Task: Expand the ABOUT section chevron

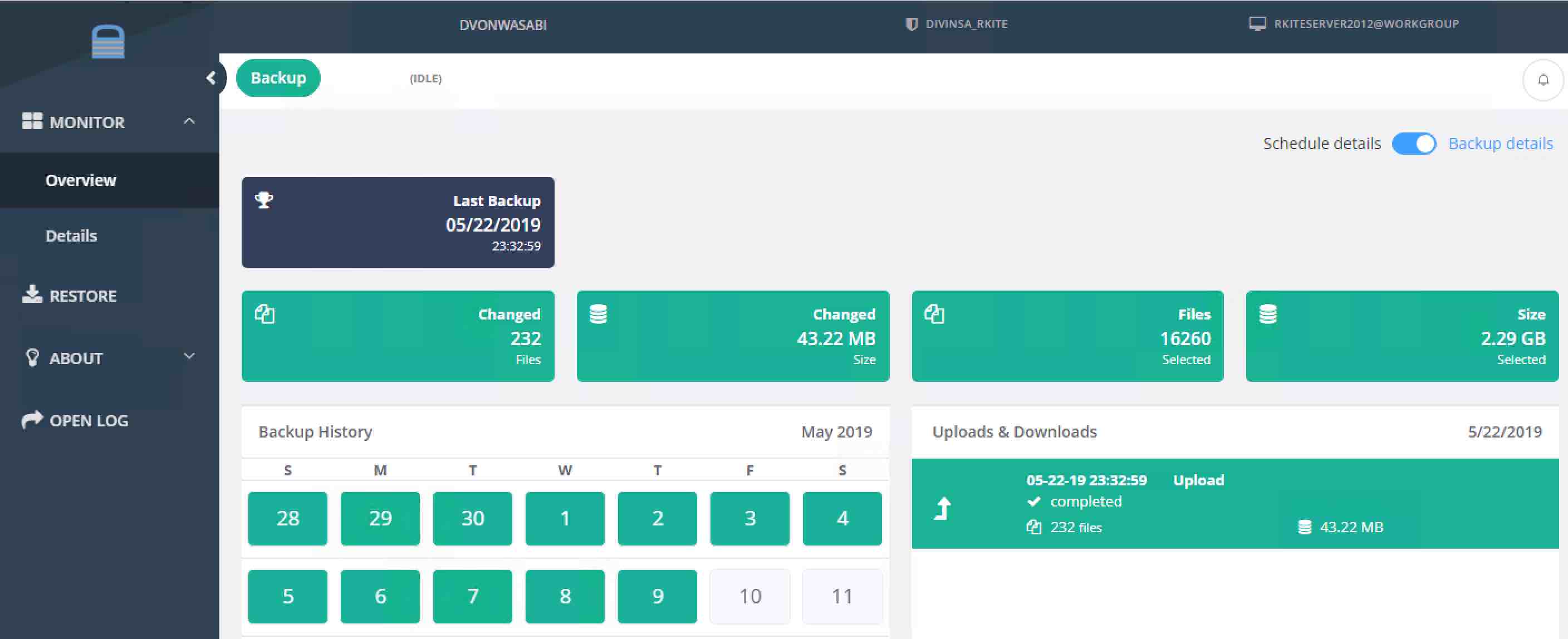Action: (189, 356)
